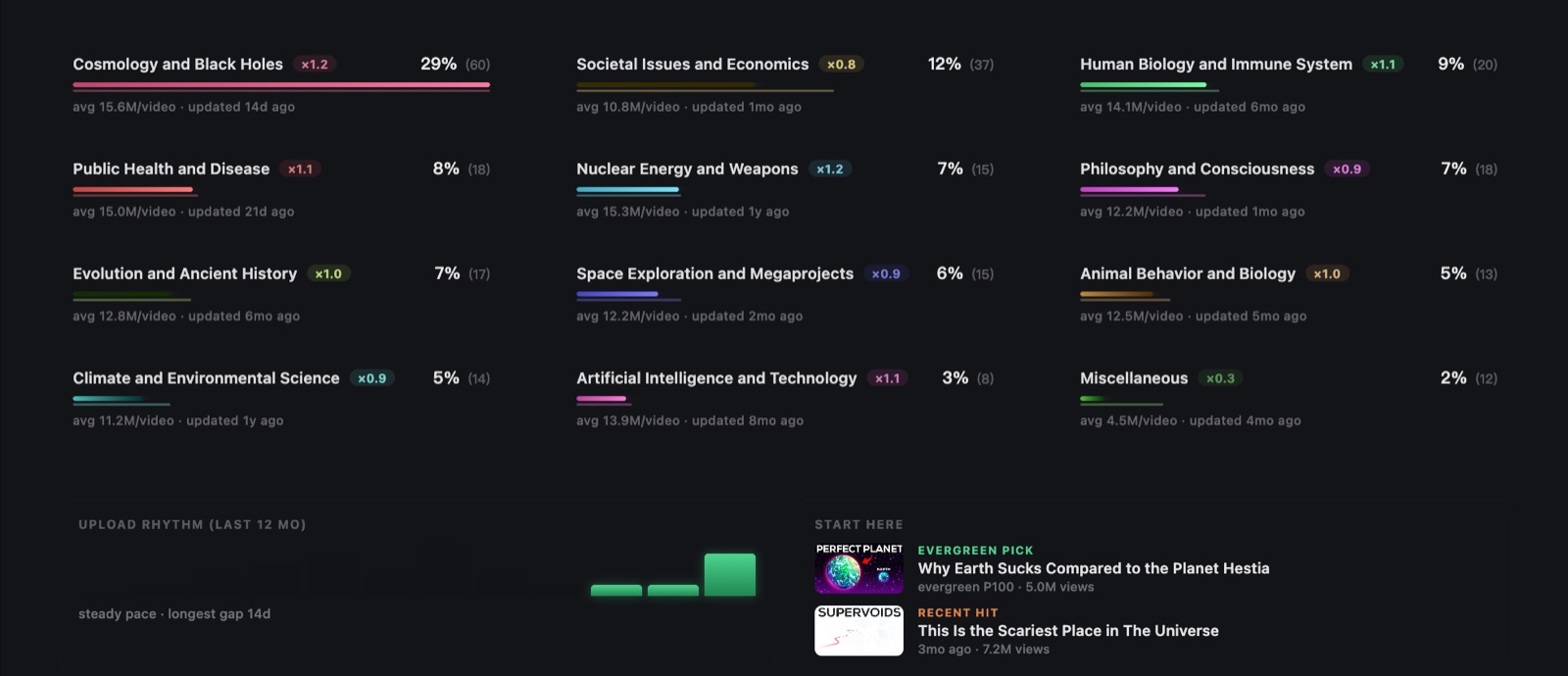Open 'This Is the Scariest Place in The Universe'

(1068, 631)
